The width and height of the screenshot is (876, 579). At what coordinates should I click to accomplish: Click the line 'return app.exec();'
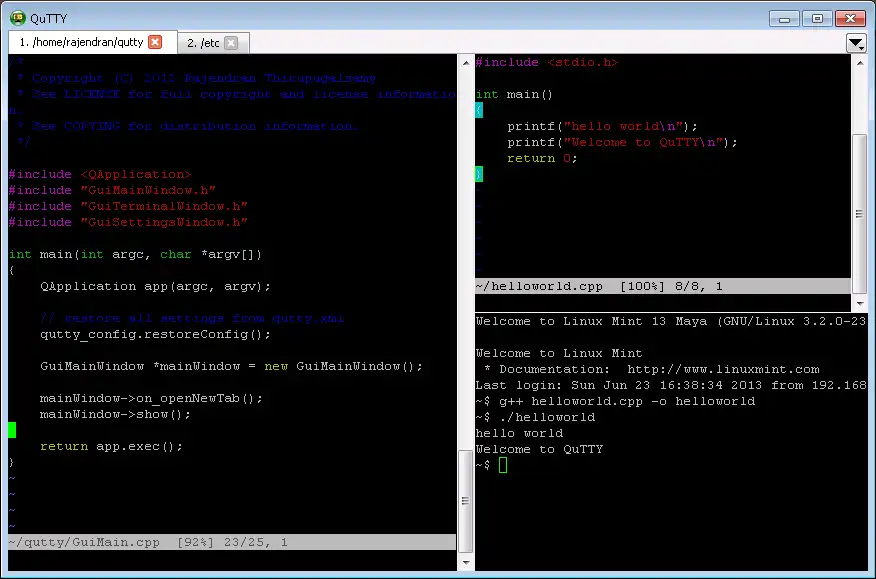point(111,446)
